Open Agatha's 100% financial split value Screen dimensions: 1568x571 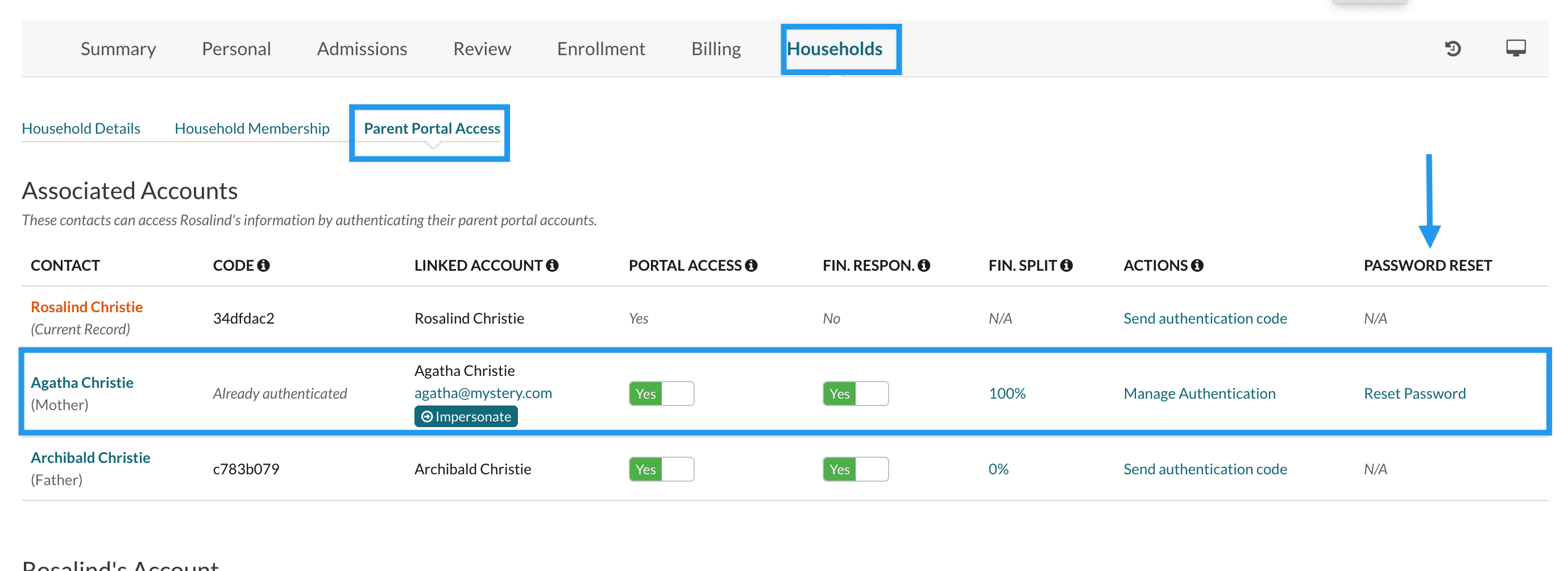point(1007,394)
